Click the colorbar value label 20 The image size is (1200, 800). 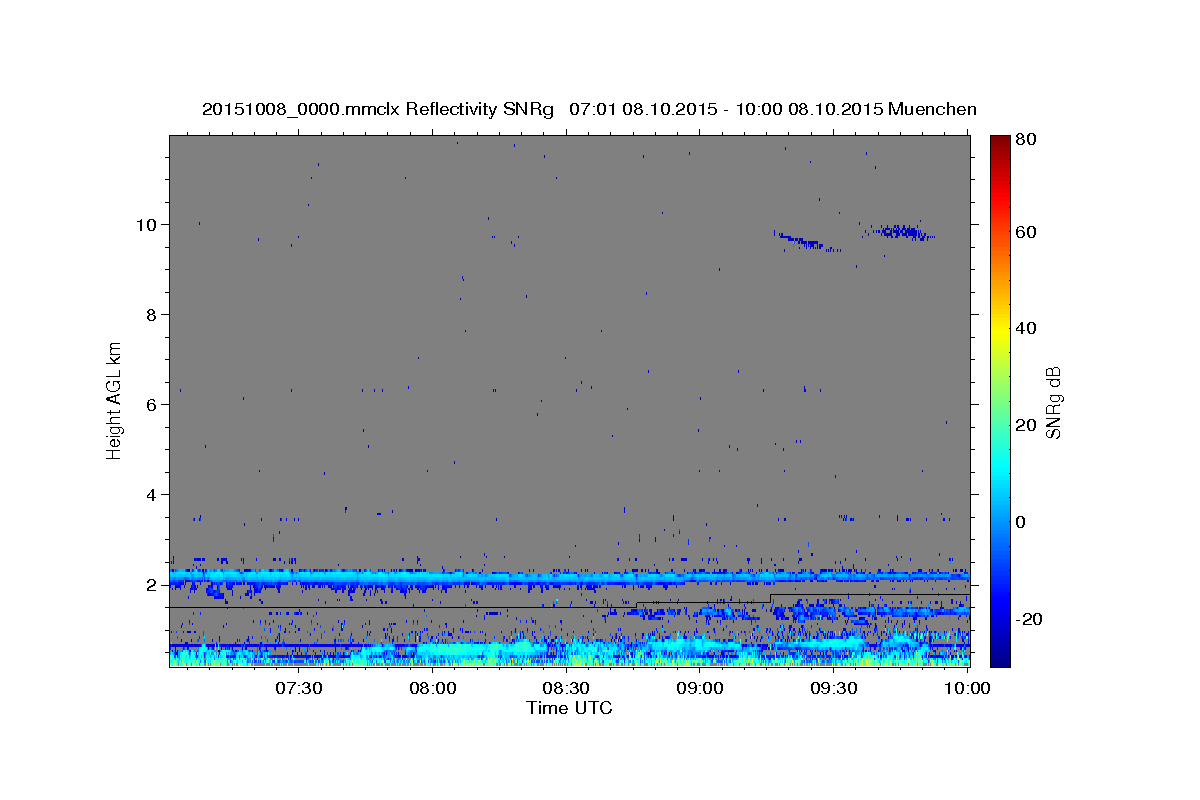pos(1025,425)
